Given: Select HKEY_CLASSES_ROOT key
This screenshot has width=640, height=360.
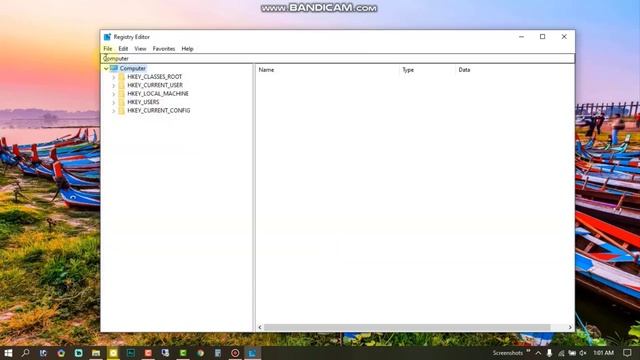Looking at the screenshot, I should (x=155, y=77).
